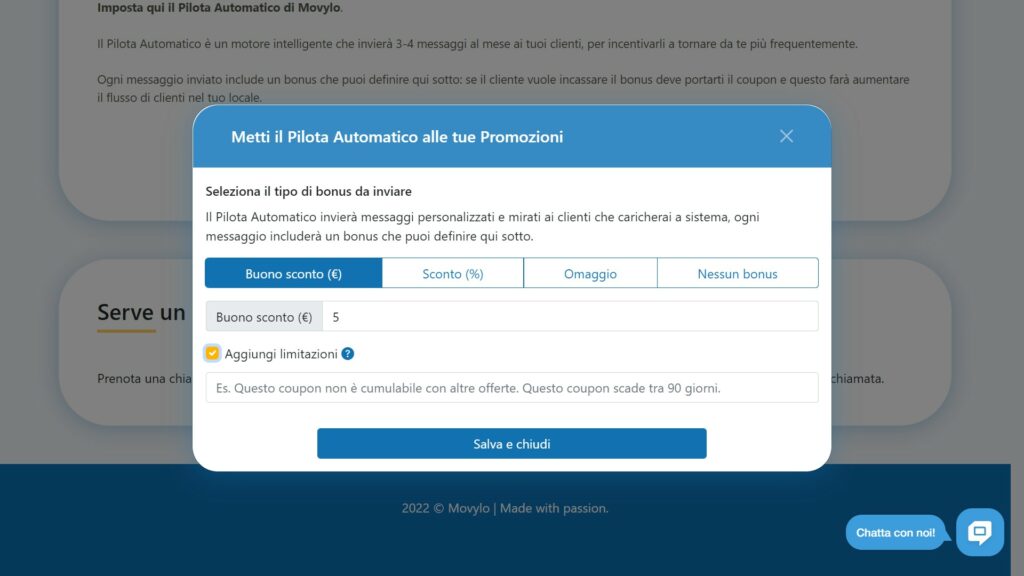Click the 'Aggiungi limitazioni' label text
Screen dimensions: 1024x576
(x=281, y=354)
